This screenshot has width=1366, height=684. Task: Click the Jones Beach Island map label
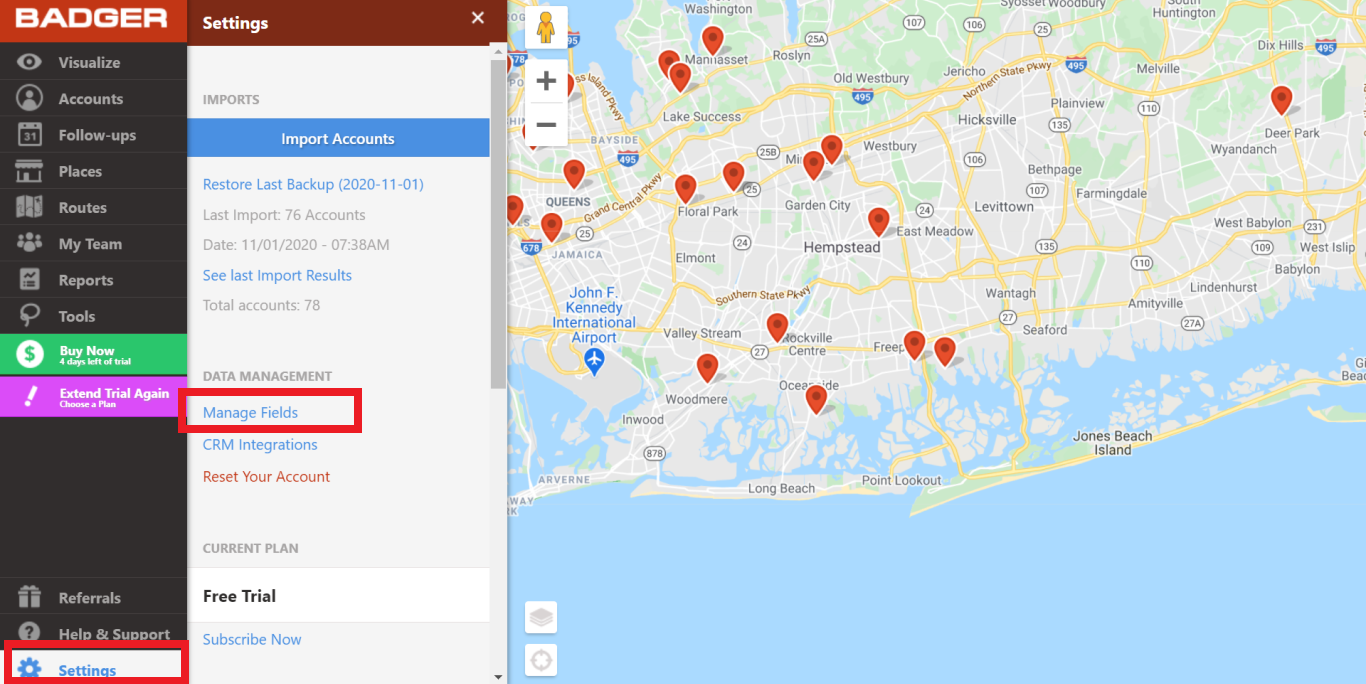click(x=1112, y=443)
